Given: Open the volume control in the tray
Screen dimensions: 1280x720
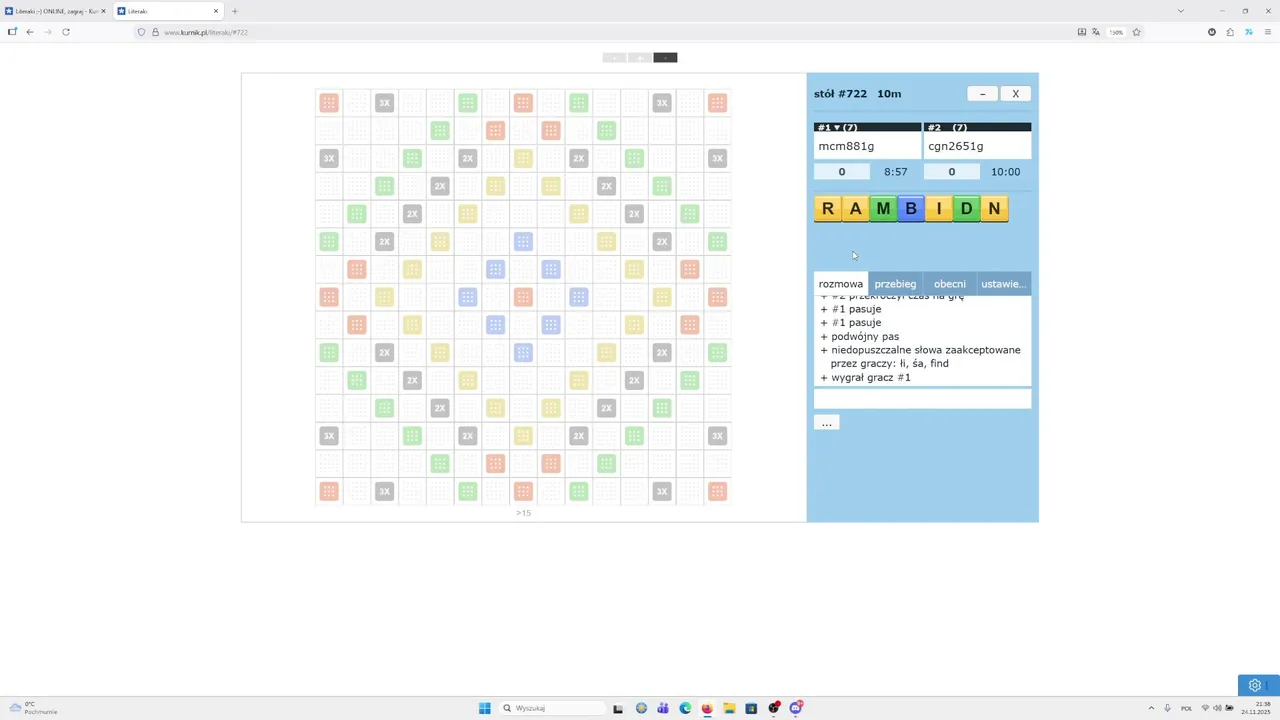Looking at the screenshot, I should pos(1217,708).
